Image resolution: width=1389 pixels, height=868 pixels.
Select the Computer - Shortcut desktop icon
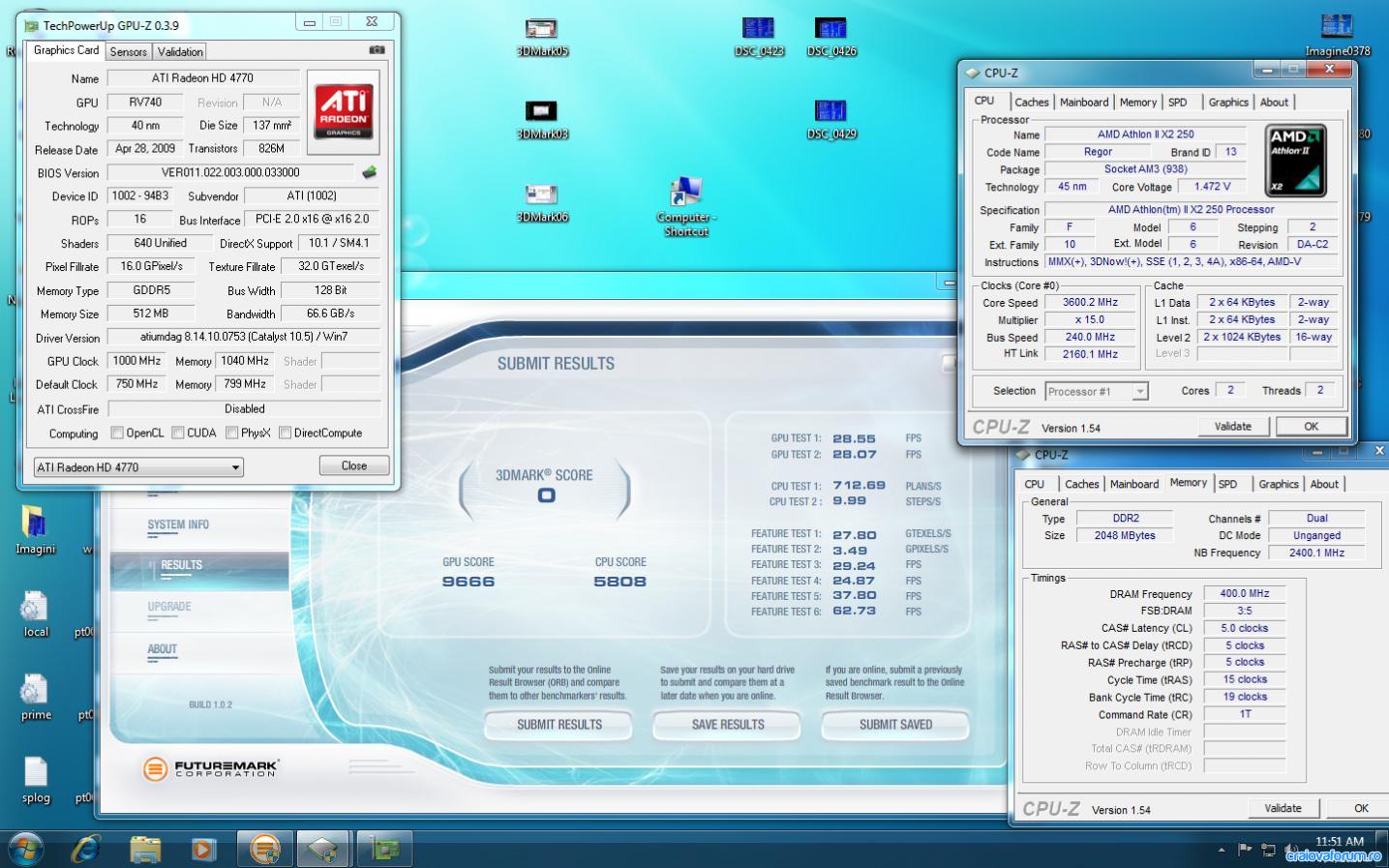(x=686, y=206)
